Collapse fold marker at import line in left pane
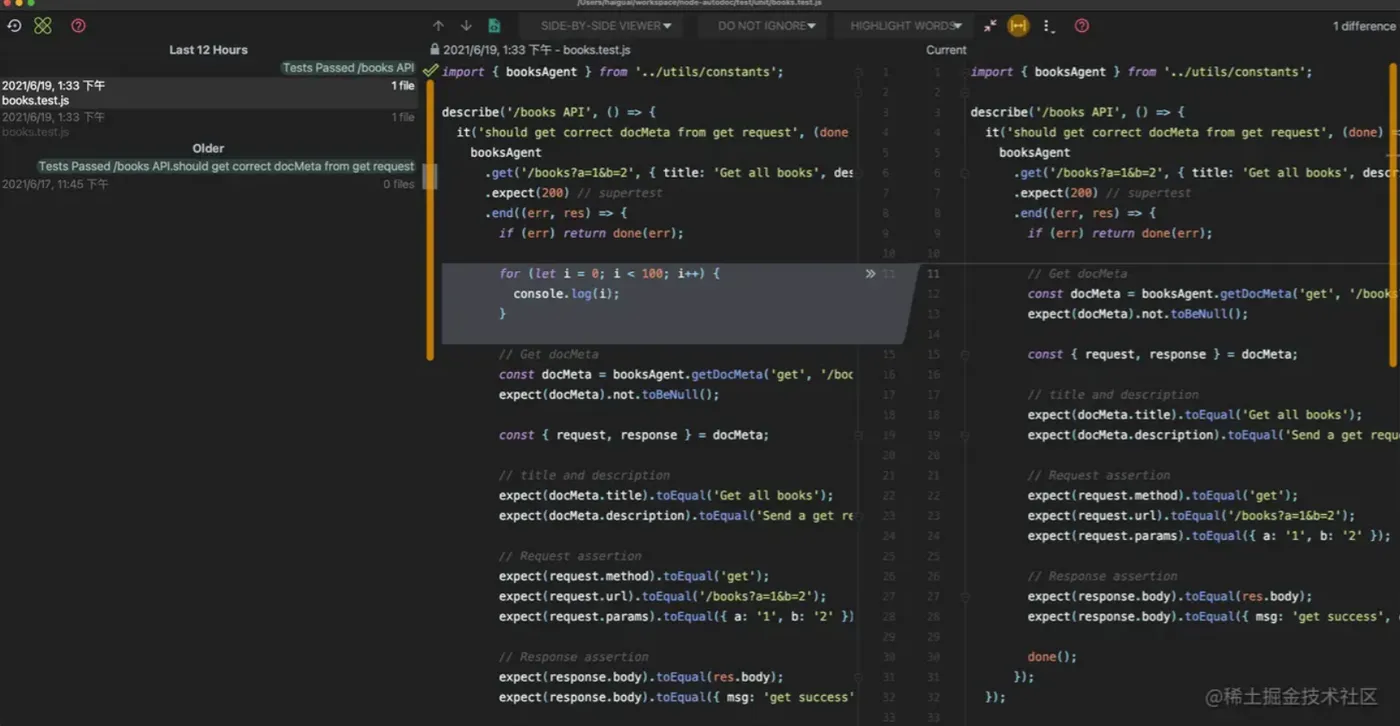This screenshot has width=1400, height=726. tap(858, 72)
